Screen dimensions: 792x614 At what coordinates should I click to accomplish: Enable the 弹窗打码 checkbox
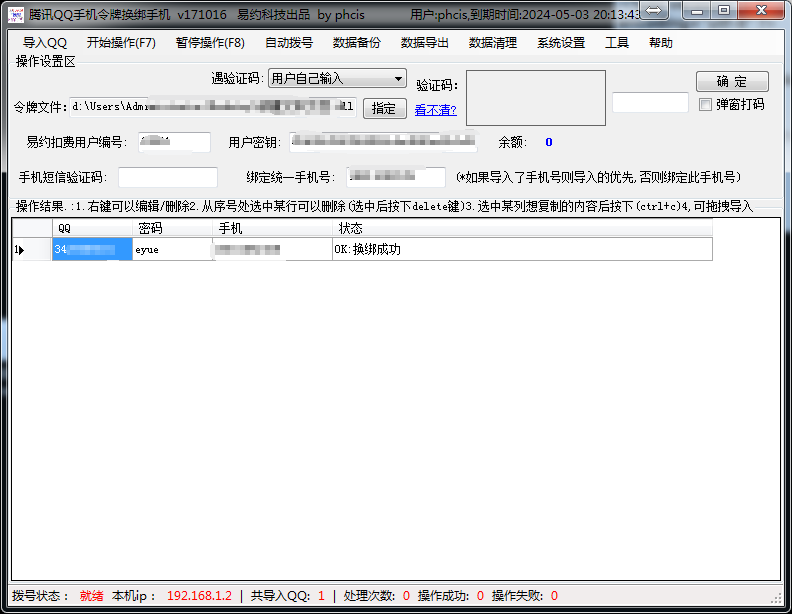[705, 105]
